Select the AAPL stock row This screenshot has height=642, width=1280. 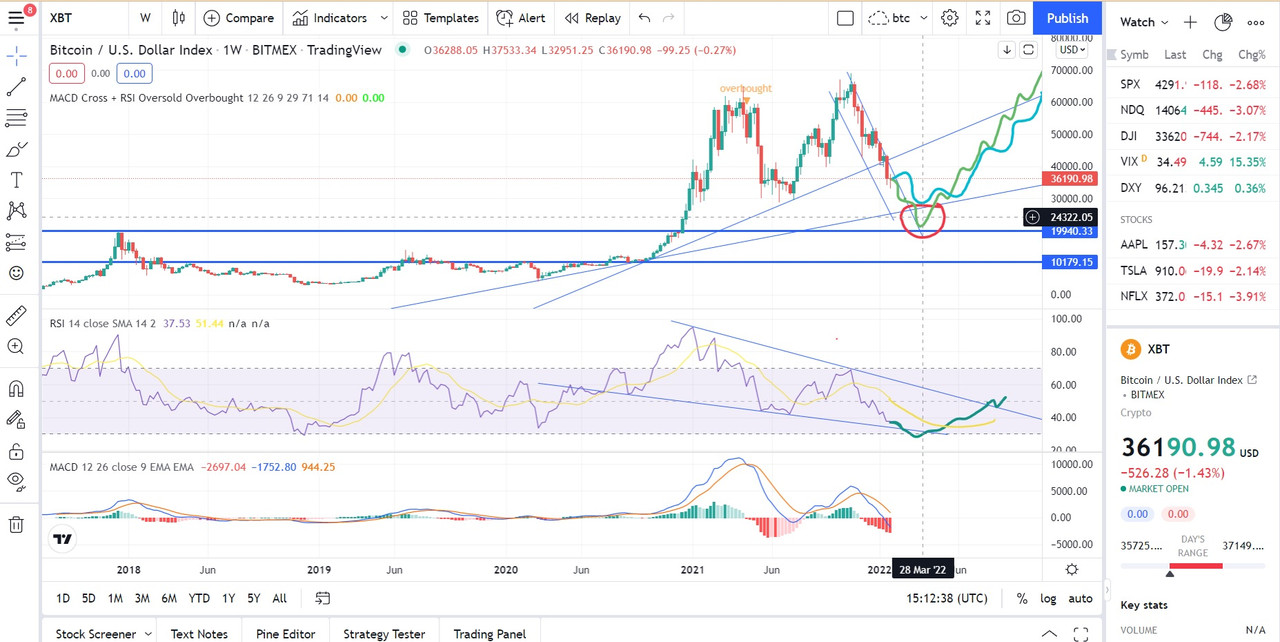pos(1193,244)
